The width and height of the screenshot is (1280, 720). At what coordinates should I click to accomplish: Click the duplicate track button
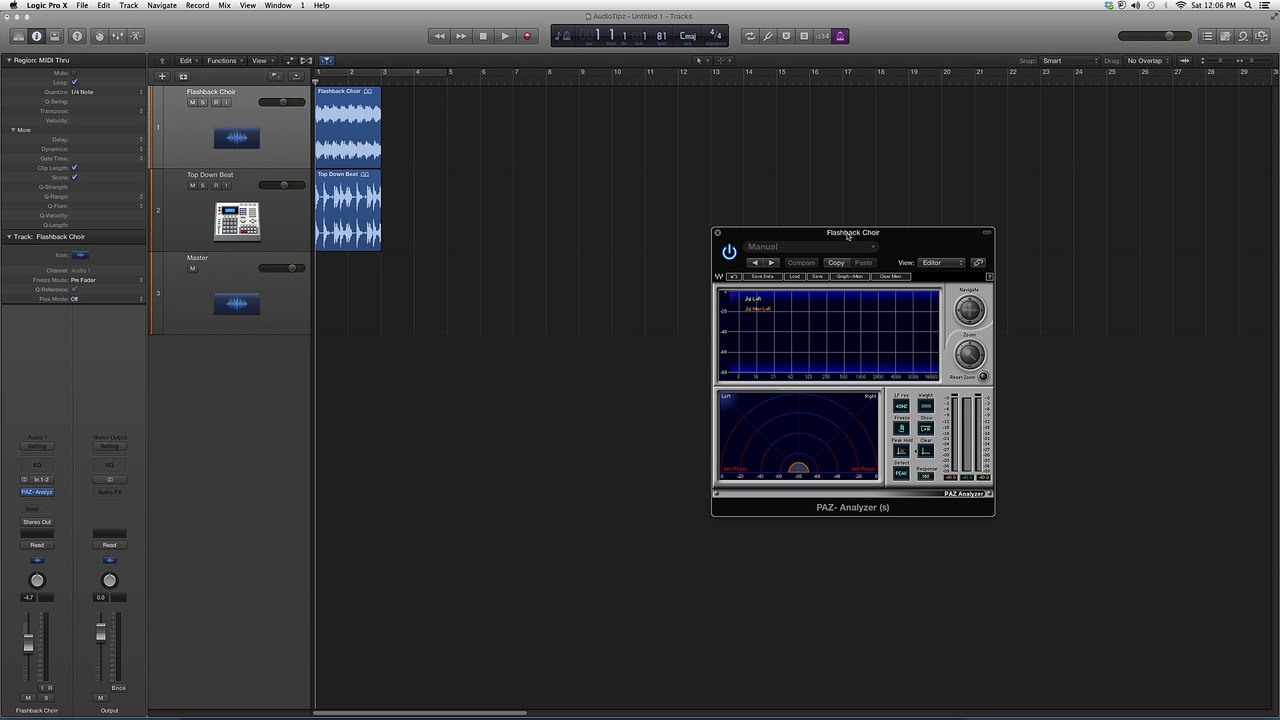183,76
